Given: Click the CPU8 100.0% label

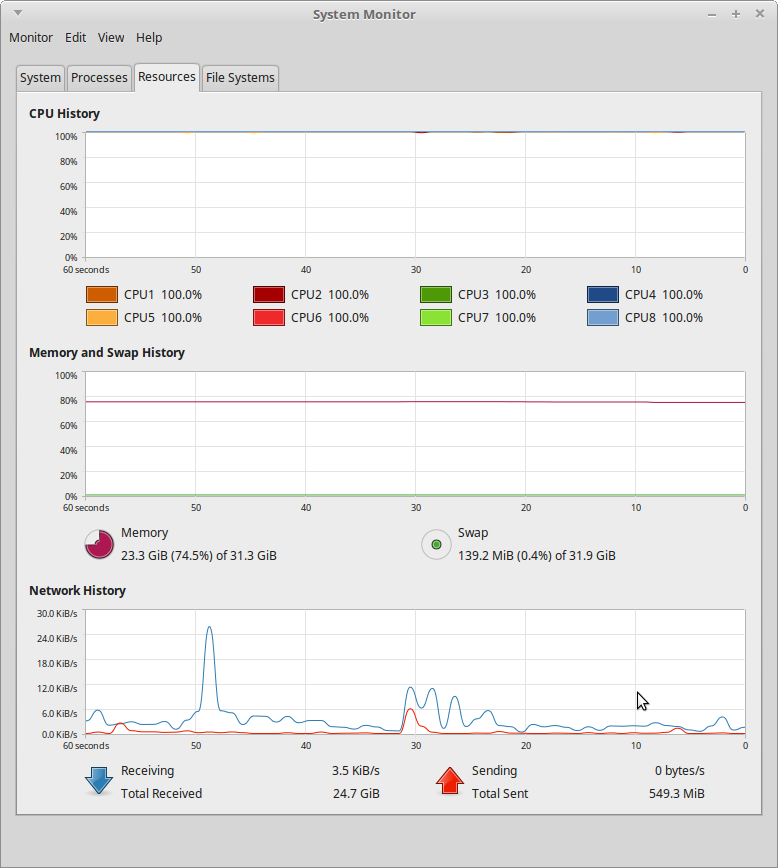Looking at the screenshot, I should 664,318.
